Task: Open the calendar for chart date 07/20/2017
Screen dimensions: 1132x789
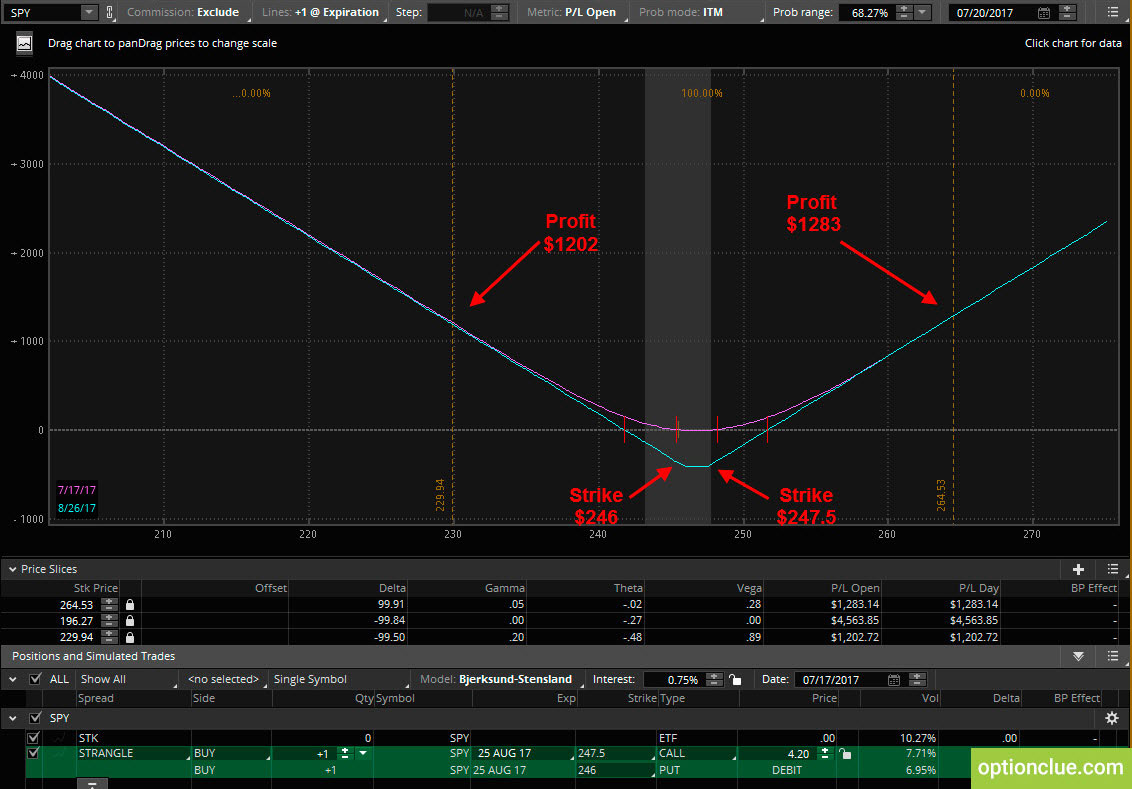Action: pos(1044,12)
